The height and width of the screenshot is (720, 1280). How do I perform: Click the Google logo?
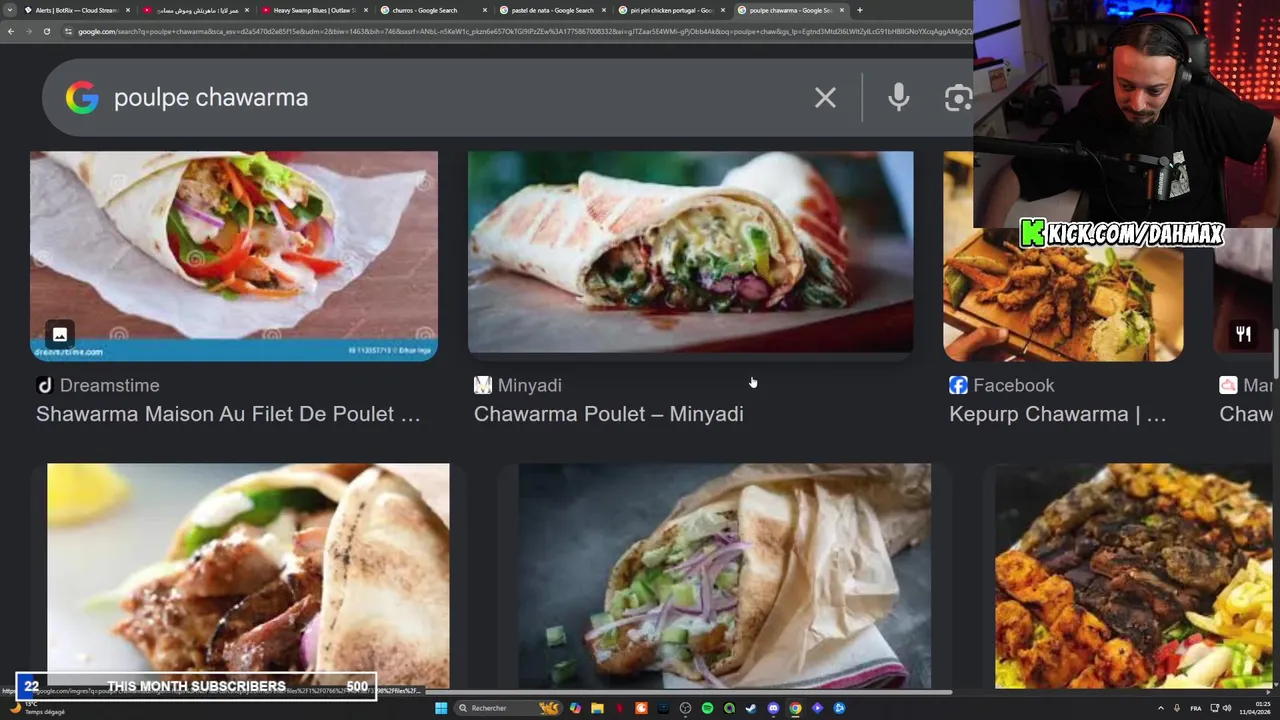[x=82, y=97]
